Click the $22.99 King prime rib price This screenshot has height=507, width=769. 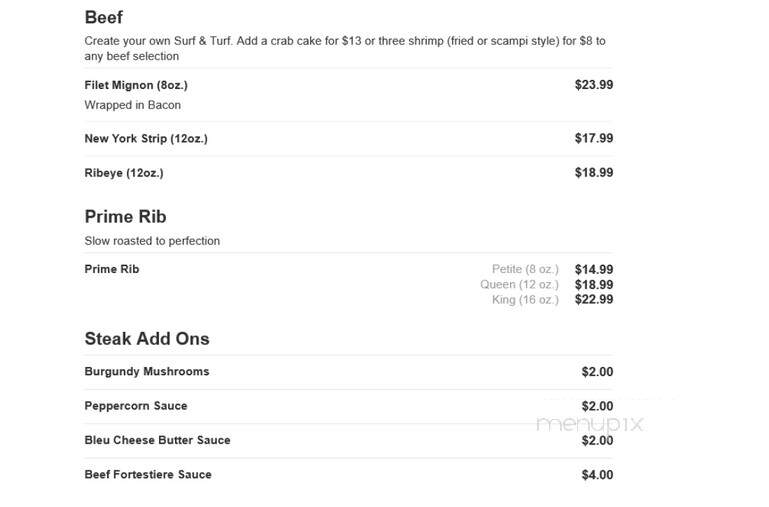[594, 300]
